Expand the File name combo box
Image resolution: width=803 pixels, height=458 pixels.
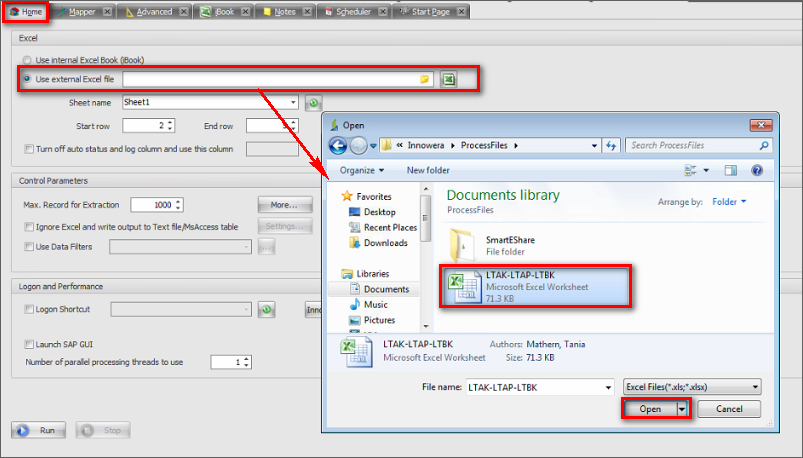pyautogui.click(x=608, y=387)
